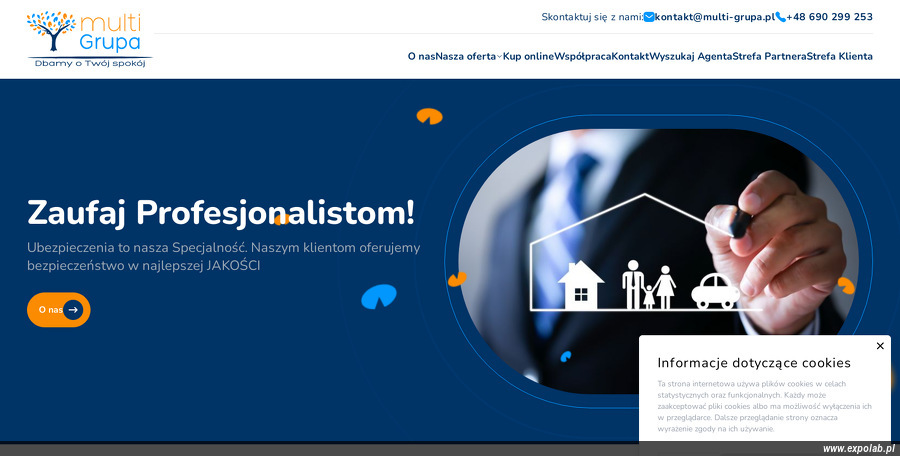The image size is (900, 456).
Task: Open the O nas menu item
Action: pyautogui.click(x=421, y=56)
